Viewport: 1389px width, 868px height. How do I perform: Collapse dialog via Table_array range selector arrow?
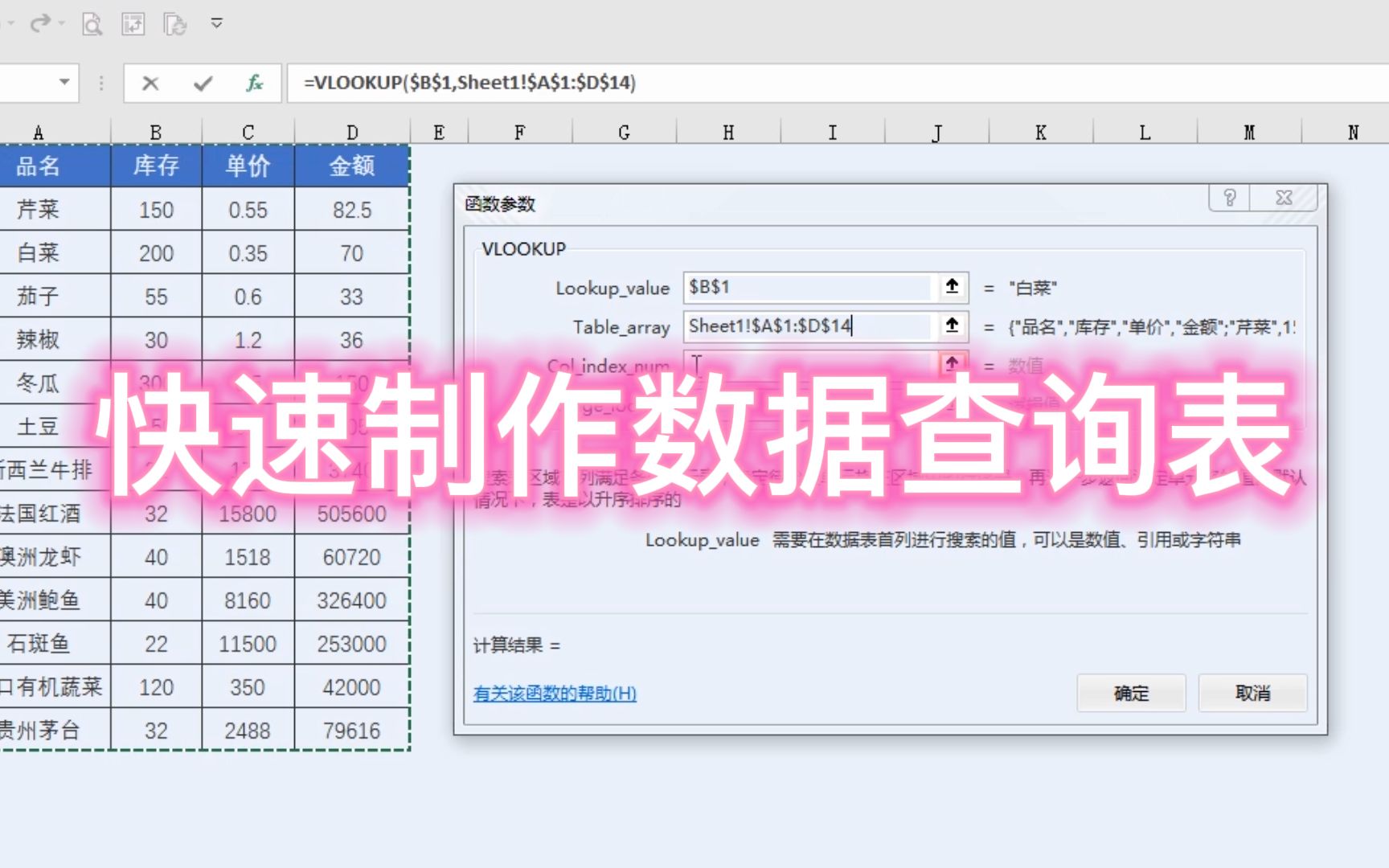pos(952,325)
